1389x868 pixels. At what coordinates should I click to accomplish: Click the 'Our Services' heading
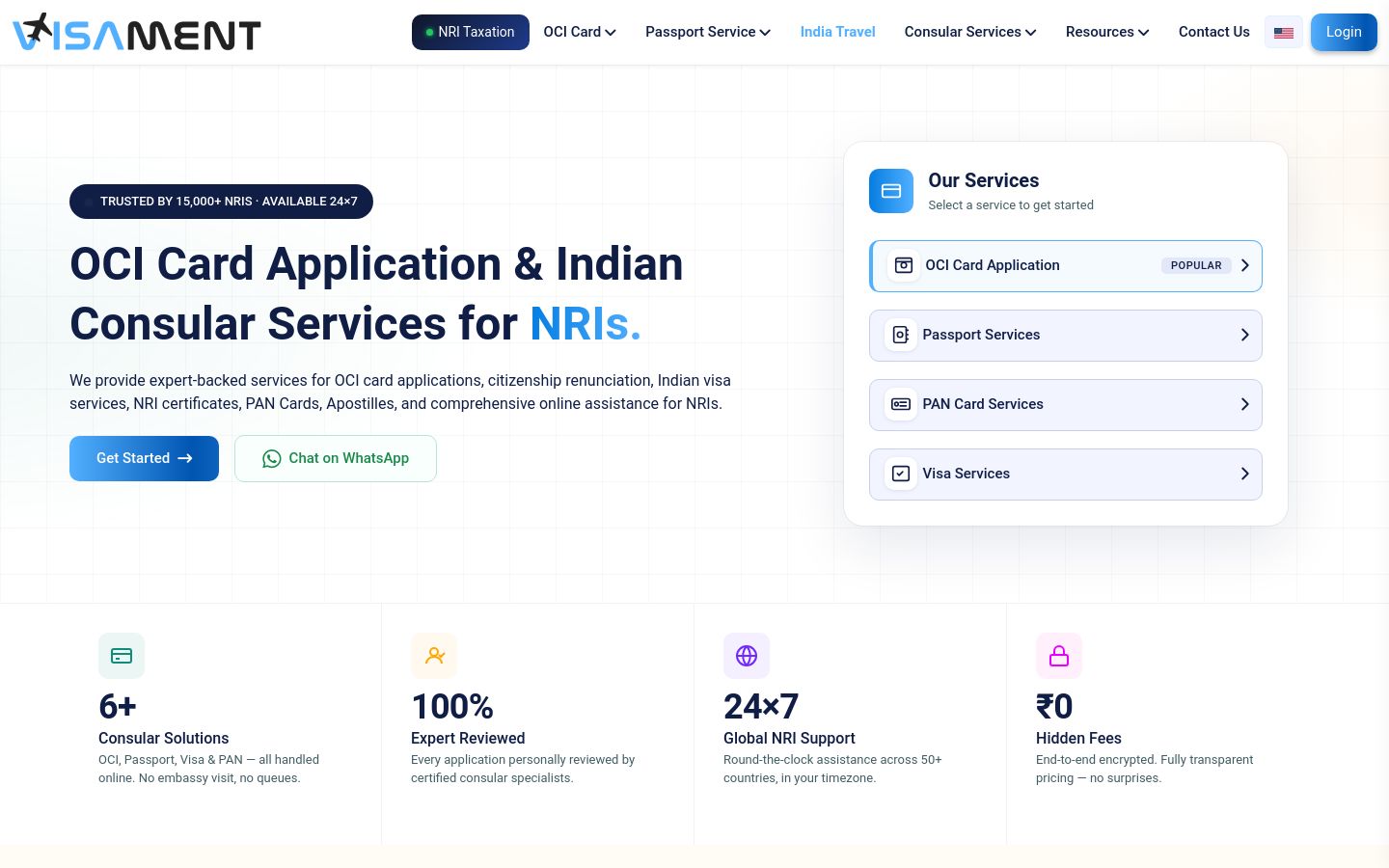click(x=983, y=180)
